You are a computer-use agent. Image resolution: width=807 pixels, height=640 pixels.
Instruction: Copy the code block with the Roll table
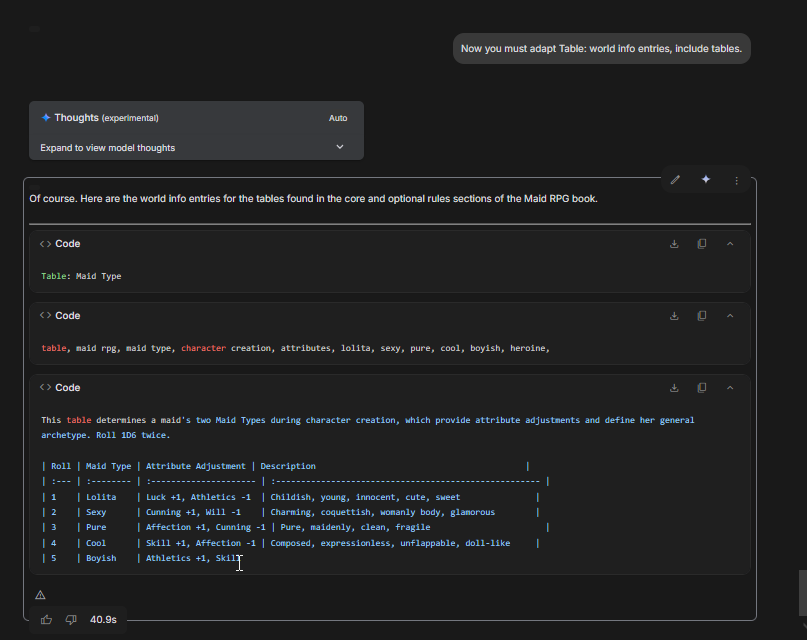pos(701,388)
